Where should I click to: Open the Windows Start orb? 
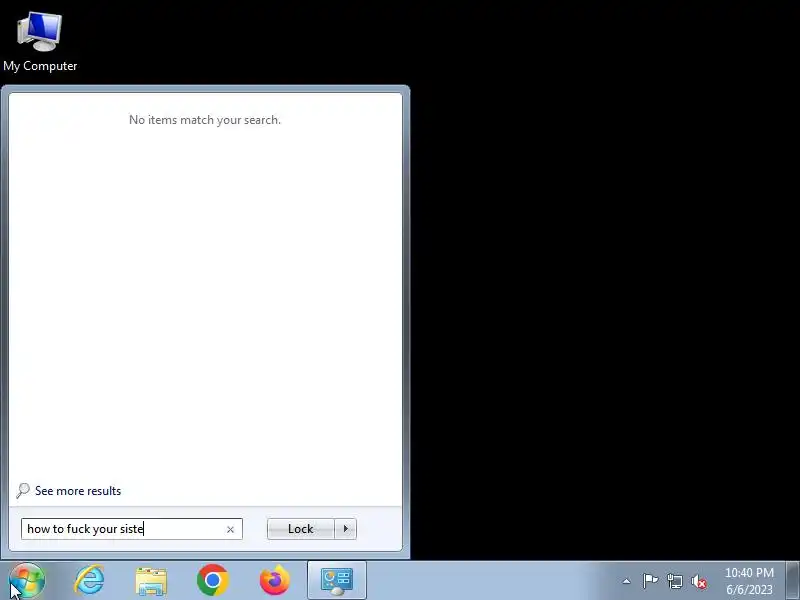pyautogui.click(x=27, y=581)
